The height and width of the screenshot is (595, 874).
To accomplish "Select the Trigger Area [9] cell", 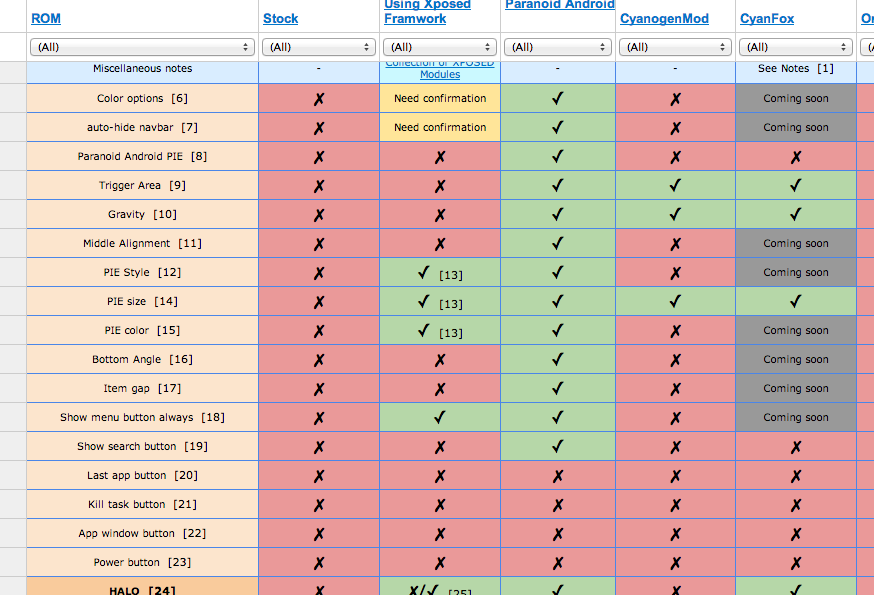I will pyautogui.click(x=142, y=185).
